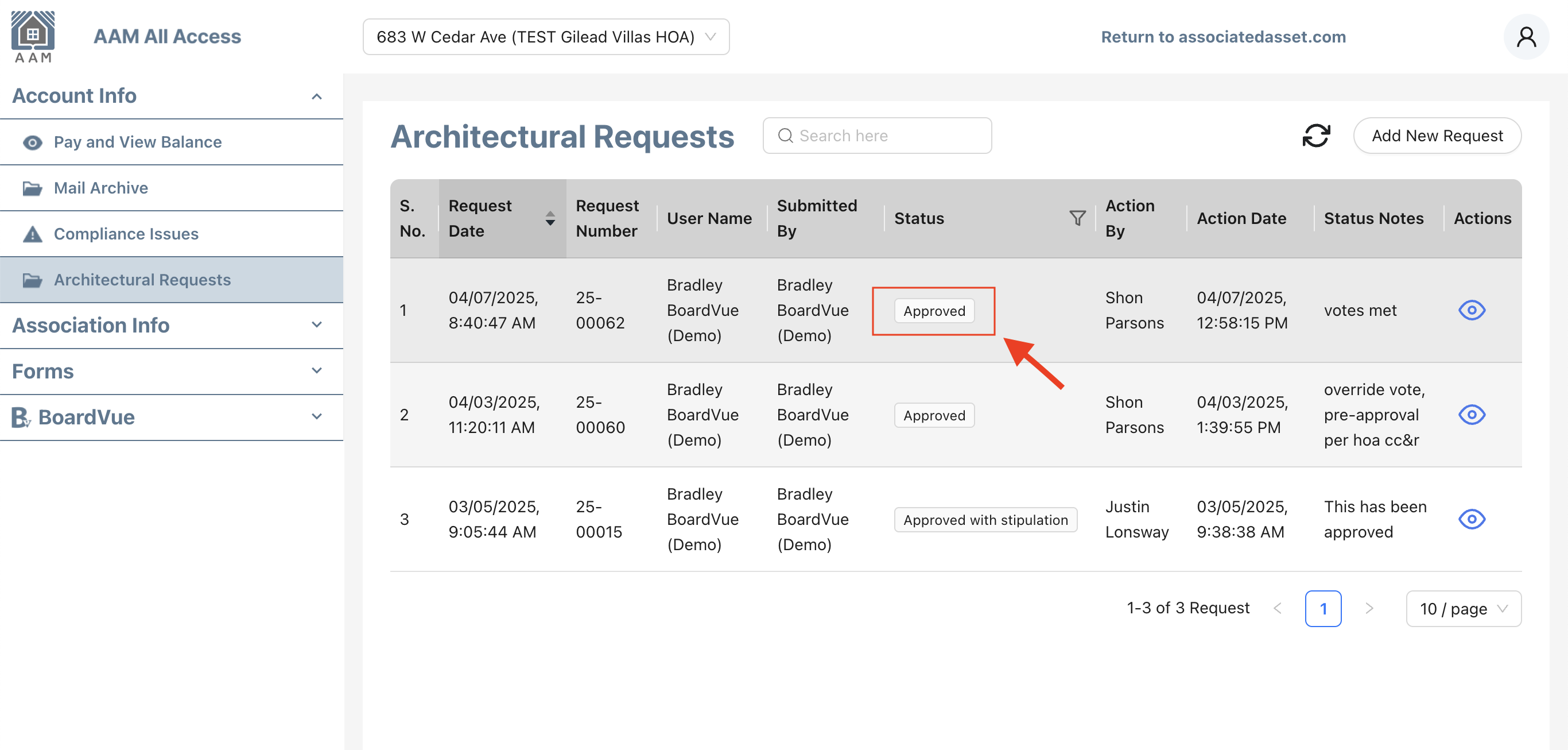1568x750 pixels.
Task: Click the Architectural Requests folder icon
Action: point(32,280)
